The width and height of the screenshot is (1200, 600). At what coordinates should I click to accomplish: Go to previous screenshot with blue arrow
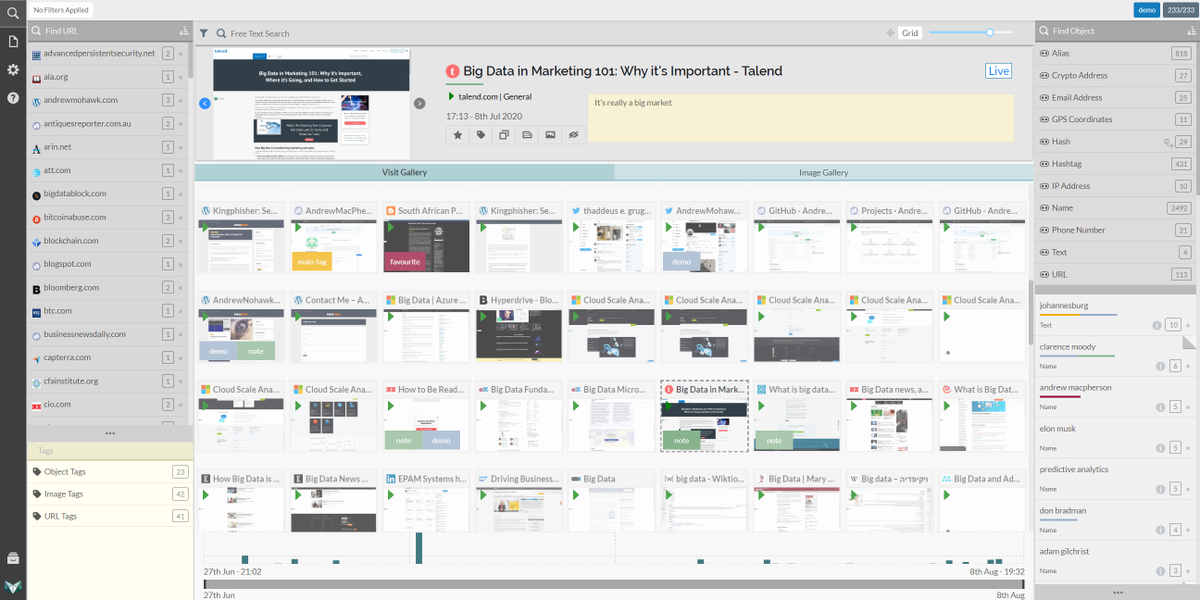coord(204,103)
